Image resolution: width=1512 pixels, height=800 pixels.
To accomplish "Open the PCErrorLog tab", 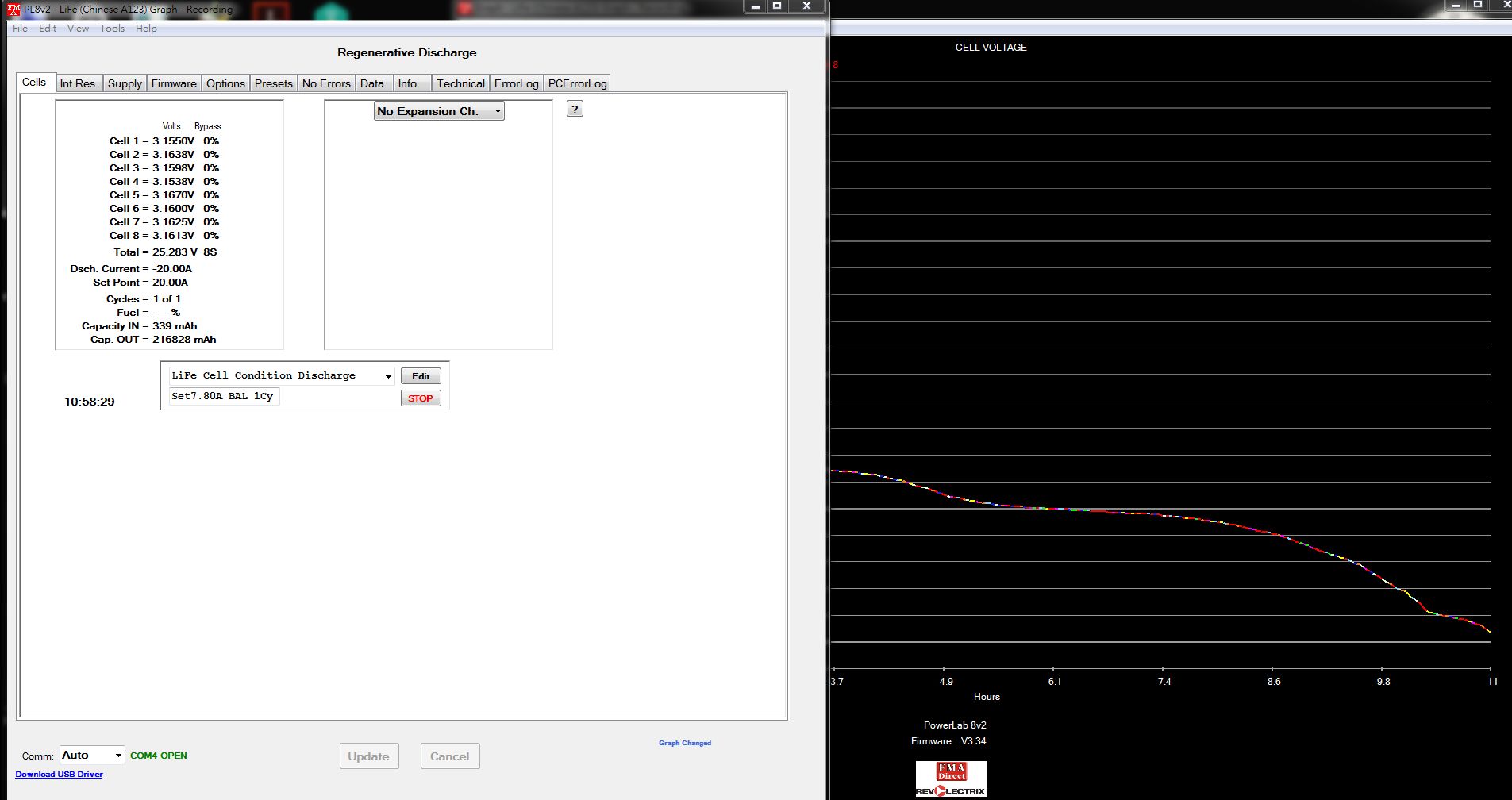I will tap(577, 83).
